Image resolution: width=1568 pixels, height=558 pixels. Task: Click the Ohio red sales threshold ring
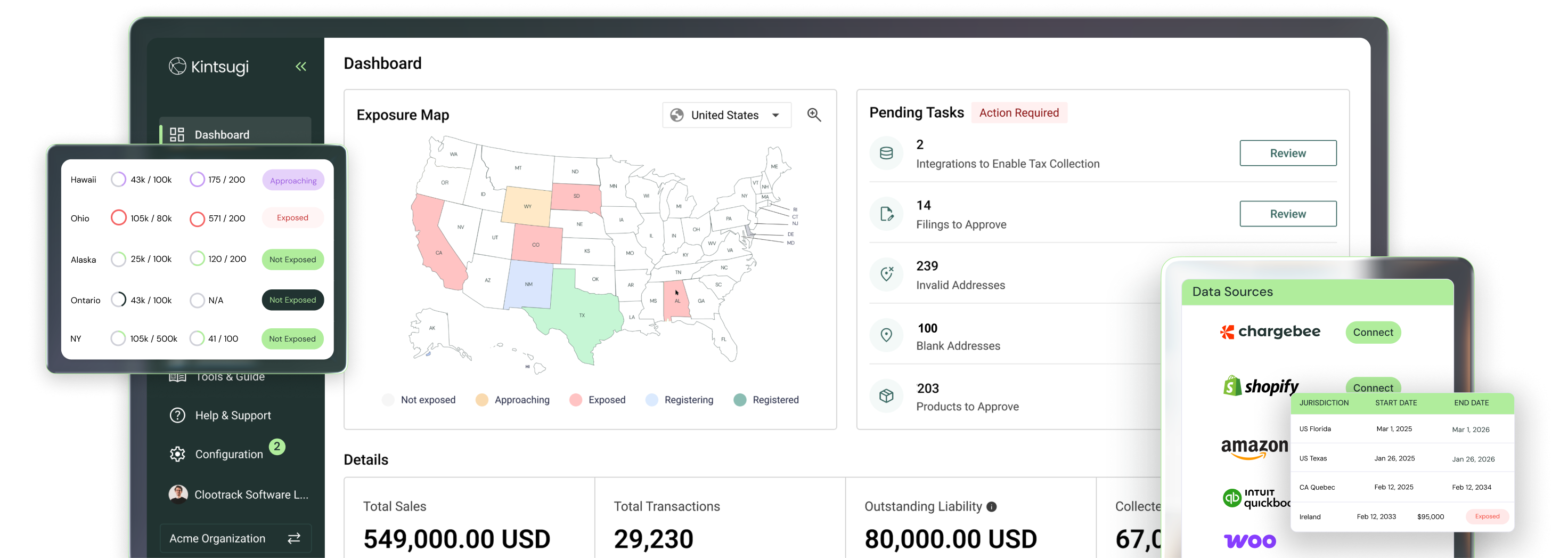click(119, 218)
